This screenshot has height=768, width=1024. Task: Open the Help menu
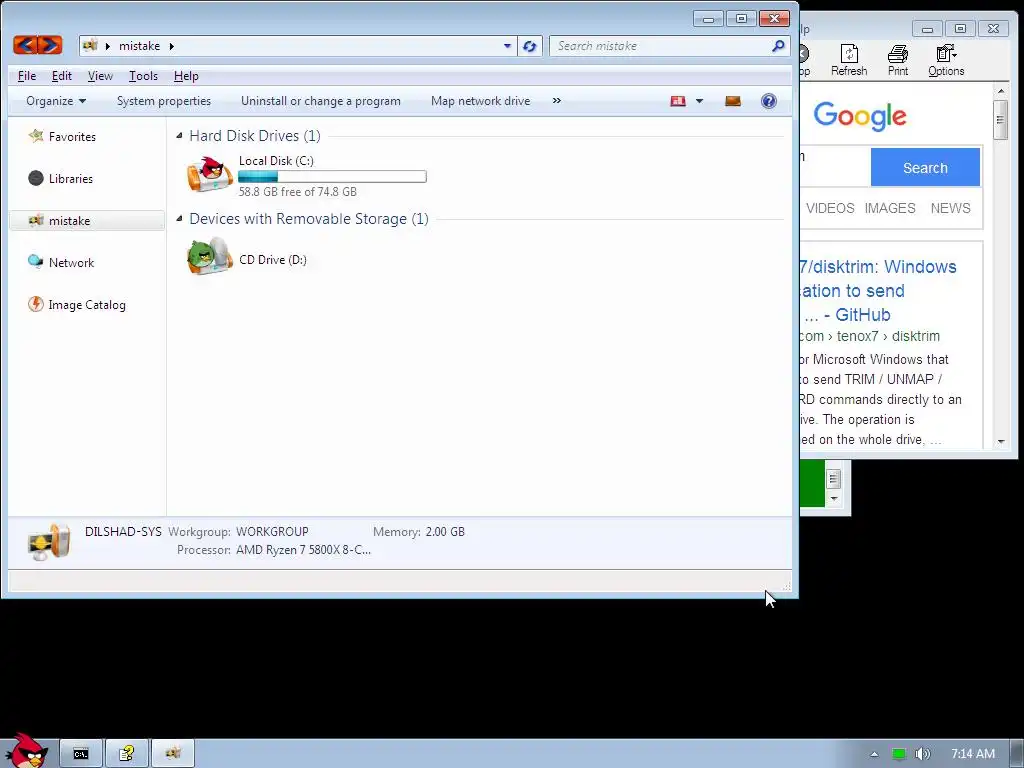186,76
